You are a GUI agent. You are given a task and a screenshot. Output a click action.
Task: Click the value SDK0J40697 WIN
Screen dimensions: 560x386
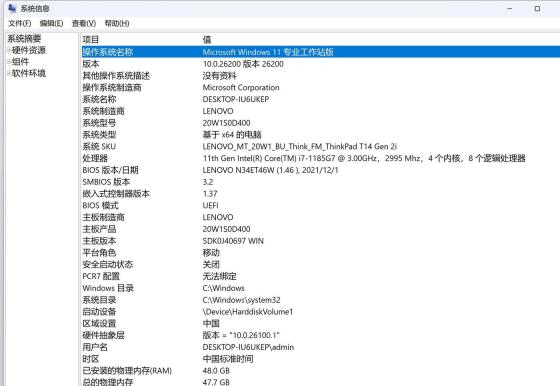[x=233, y=241]
